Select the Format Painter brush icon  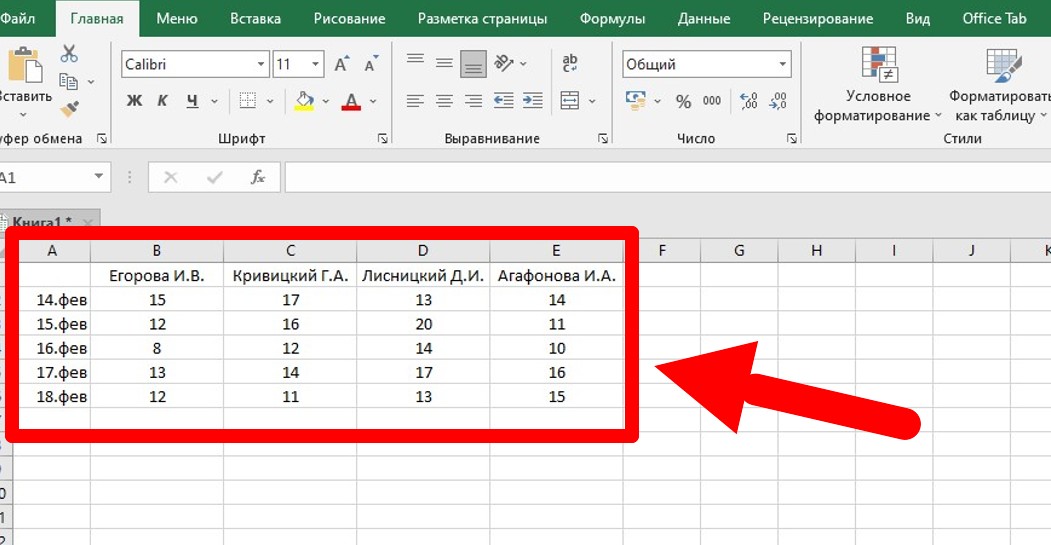point(69,108)
